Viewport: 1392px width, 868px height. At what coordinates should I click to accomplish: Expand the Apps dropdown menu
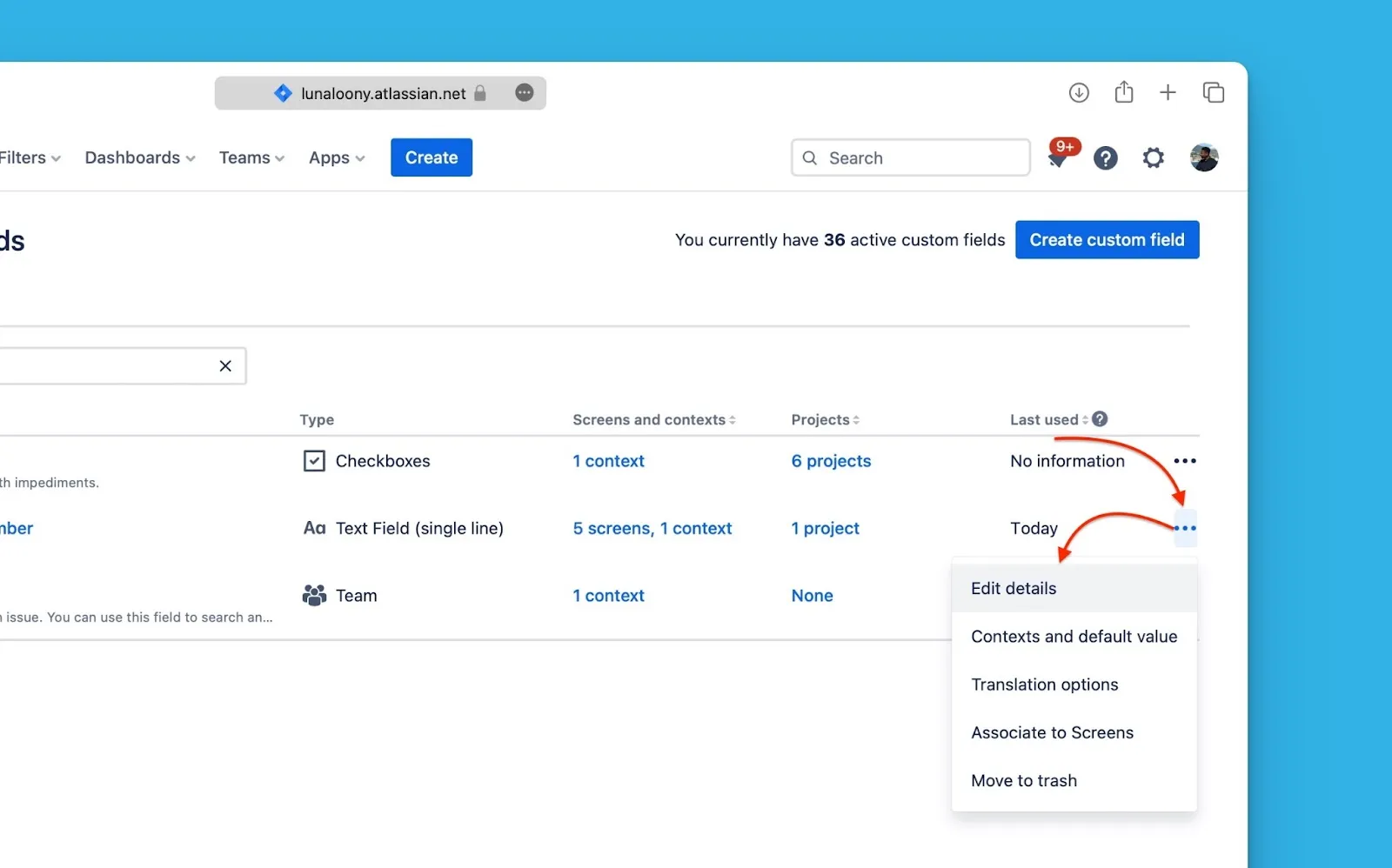click(x=336, y=158)
